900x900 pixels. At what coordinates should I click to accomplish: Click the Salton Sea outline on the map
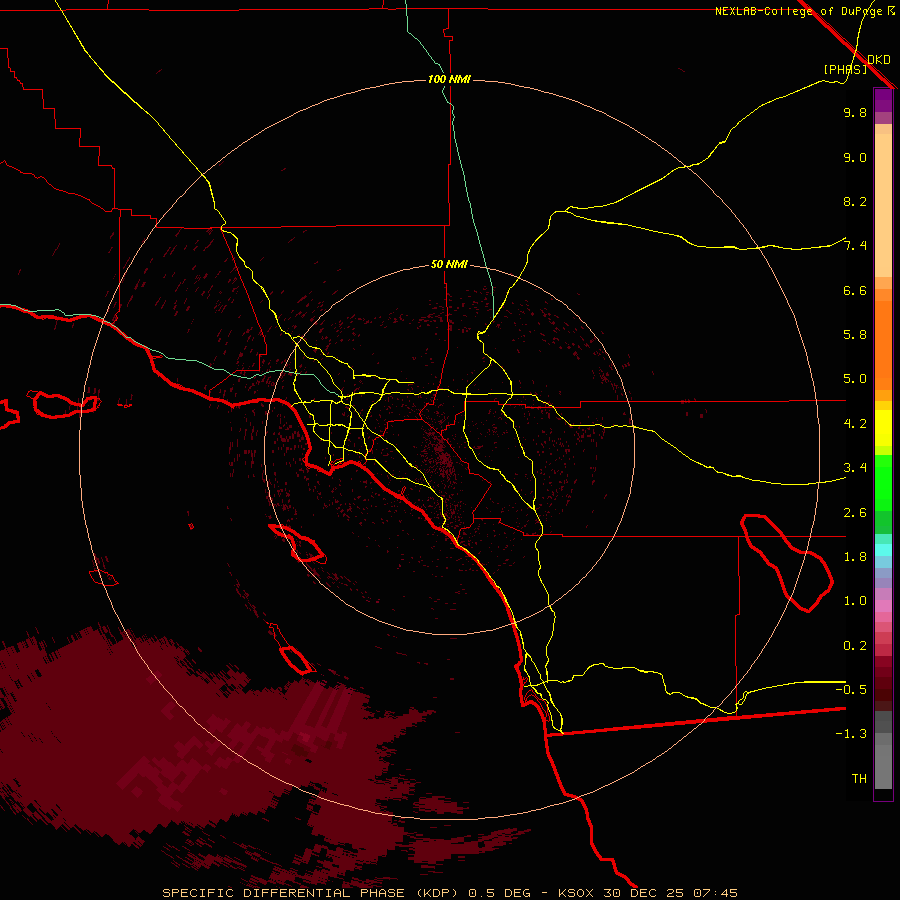pos(786,562)
